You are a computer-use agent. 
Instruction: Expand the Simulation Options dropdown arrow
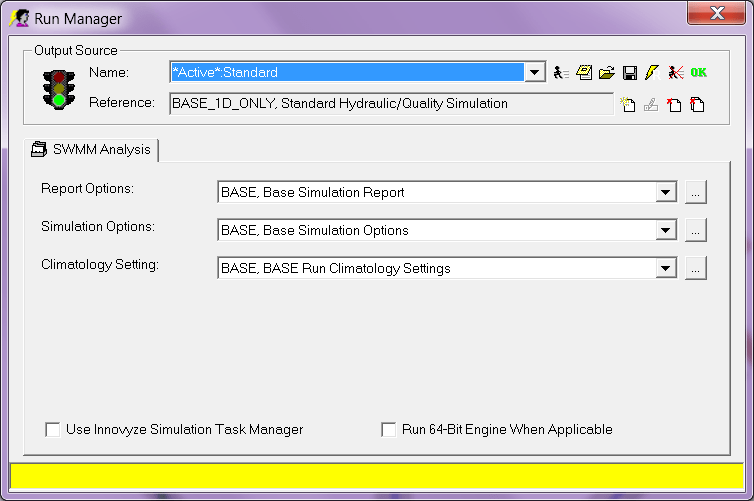pyautogui.click(x=666, y=230)
